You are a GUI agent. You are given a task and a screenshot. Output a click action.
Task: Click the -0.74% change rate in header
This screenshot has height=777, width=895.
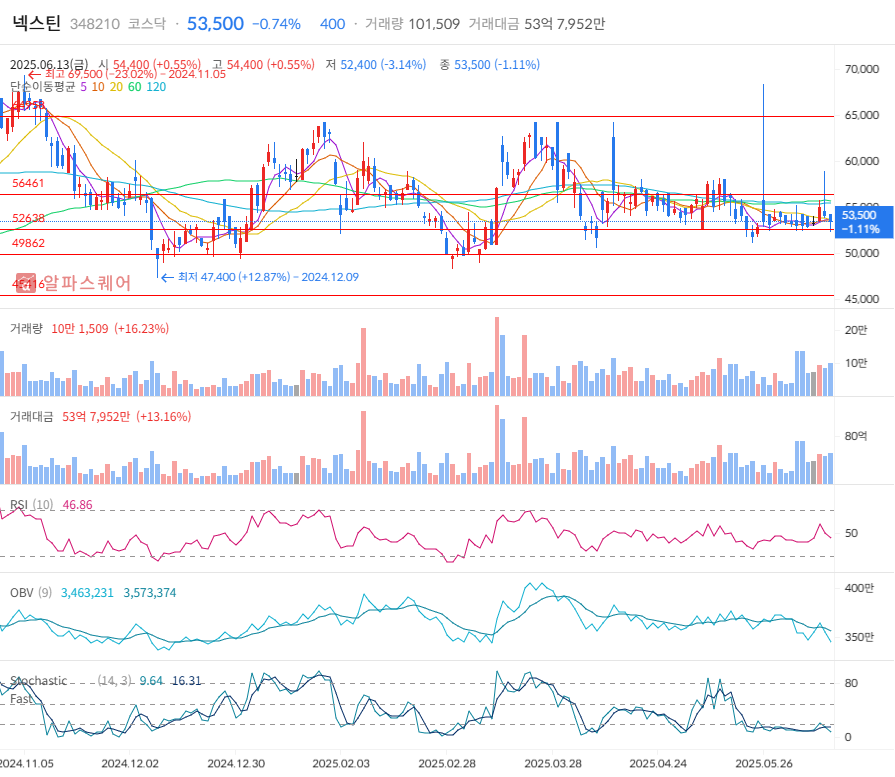276,24
